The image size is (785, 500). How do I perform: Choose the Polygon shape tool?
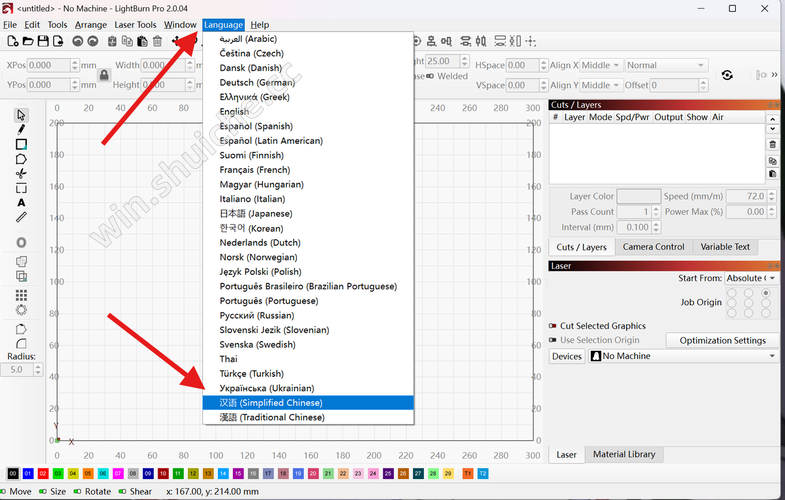(x=21, y=159)
